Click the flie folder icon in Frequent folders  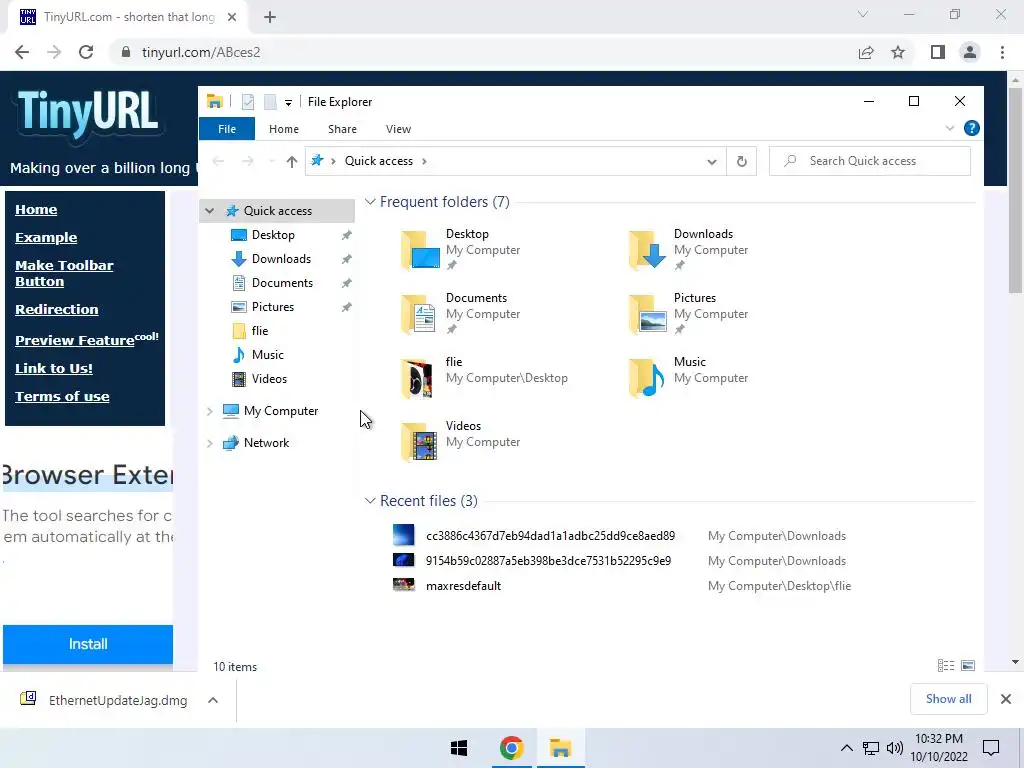point(419,377)
